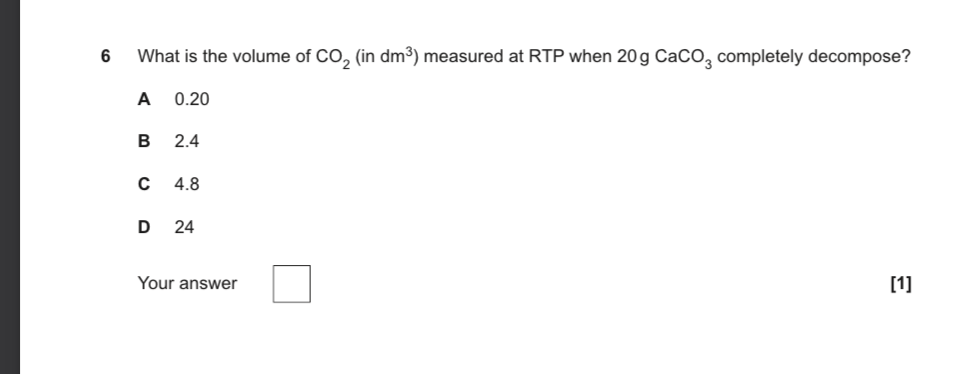Click the [1] mark indicator
Image resolution: width=972 pixels, height=374 pixels.
click(901, 284)
